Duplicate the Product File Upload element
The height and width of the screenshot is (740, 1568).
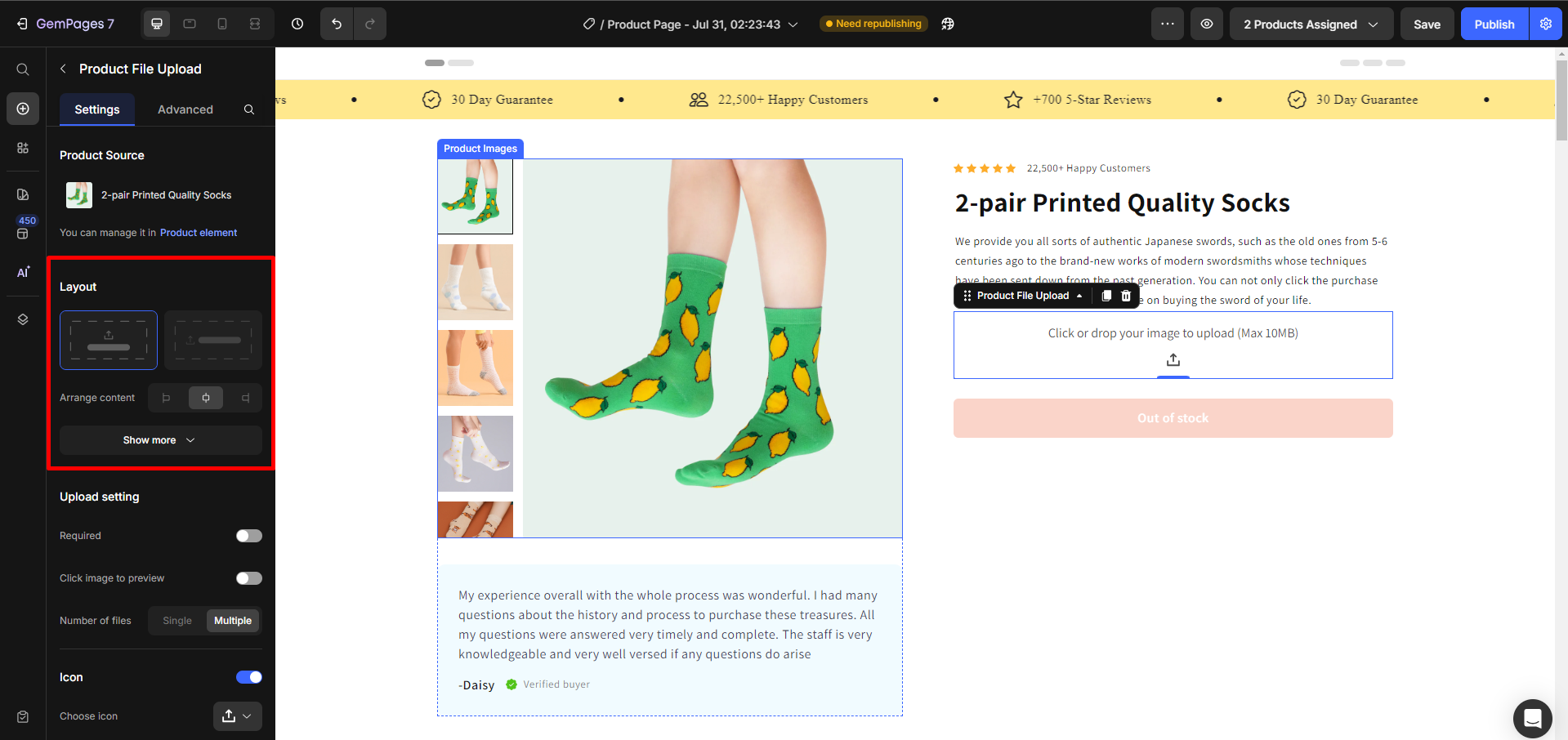[x=1106, y=296]
